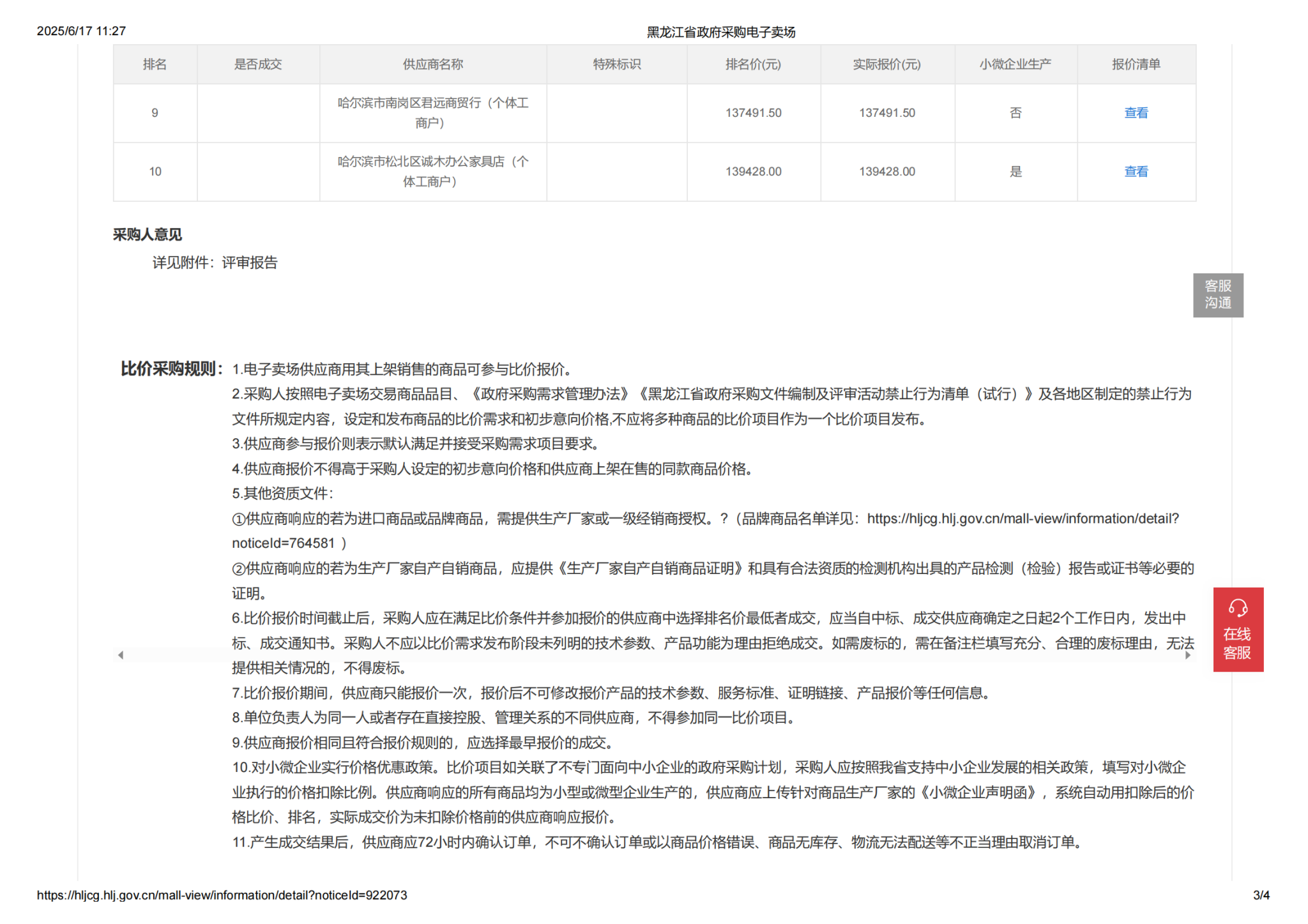
Task: Click the 供应商名称 column header
Action: click(432, 64)
